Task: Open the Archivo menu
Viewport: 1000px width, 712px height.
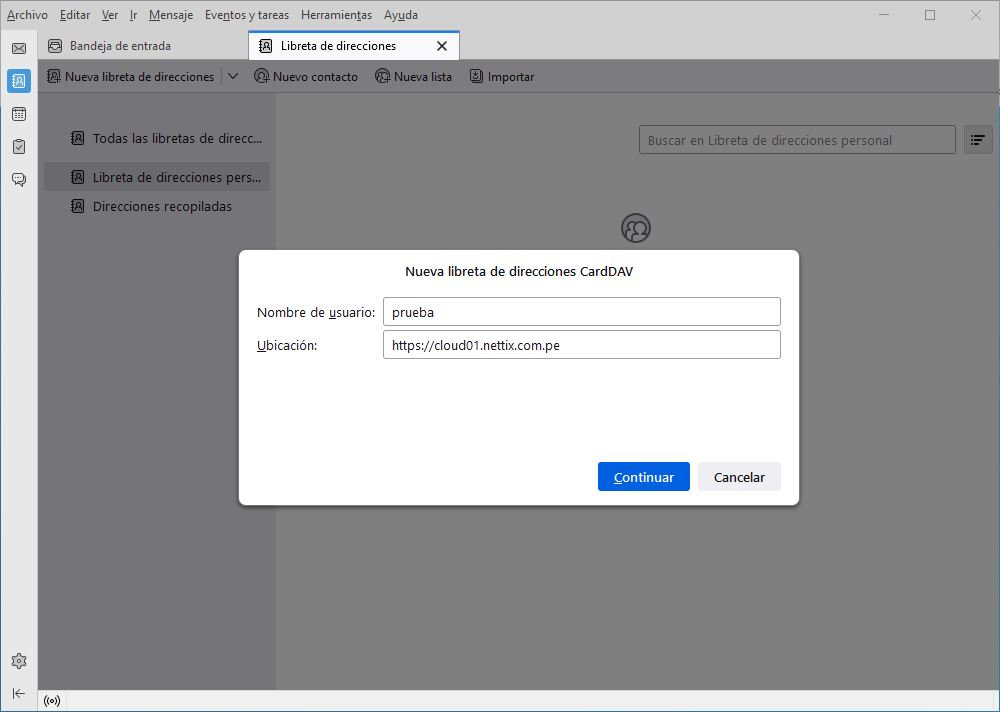Action: click(x=27, y=15)
